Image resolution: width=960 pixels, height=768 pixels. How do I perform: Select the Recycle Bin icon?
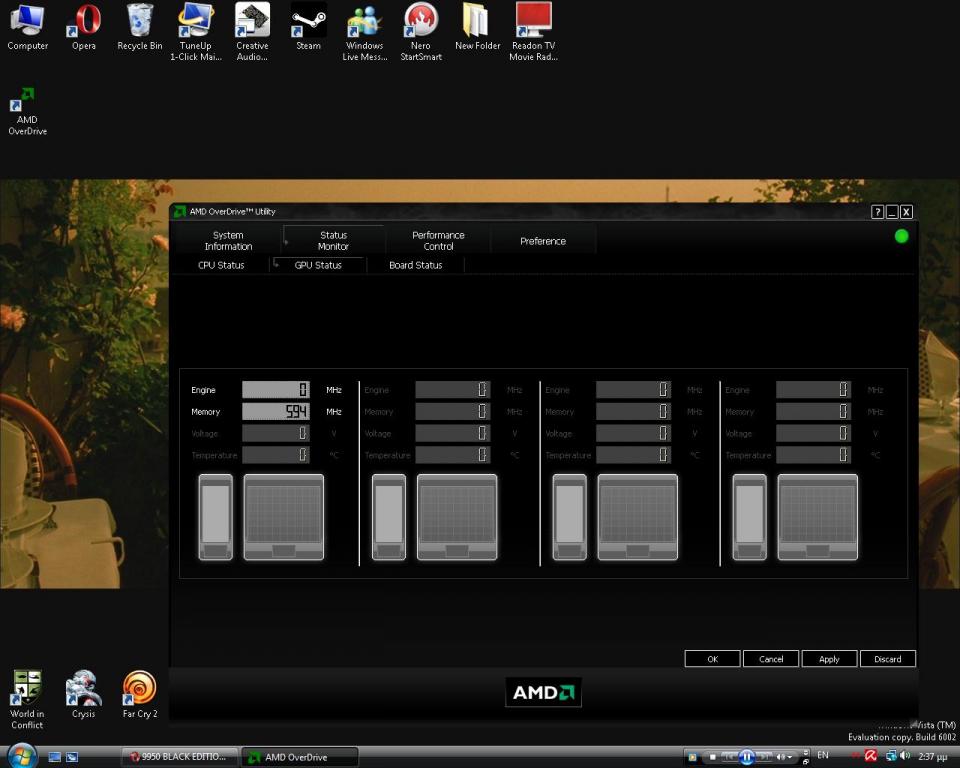140,27
